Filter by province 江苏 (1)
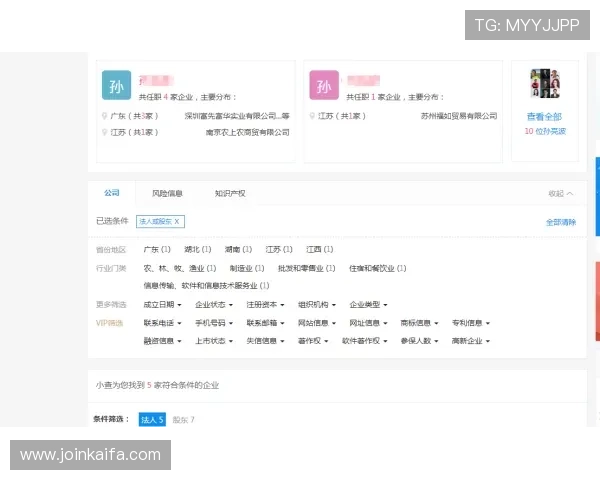 279,250
